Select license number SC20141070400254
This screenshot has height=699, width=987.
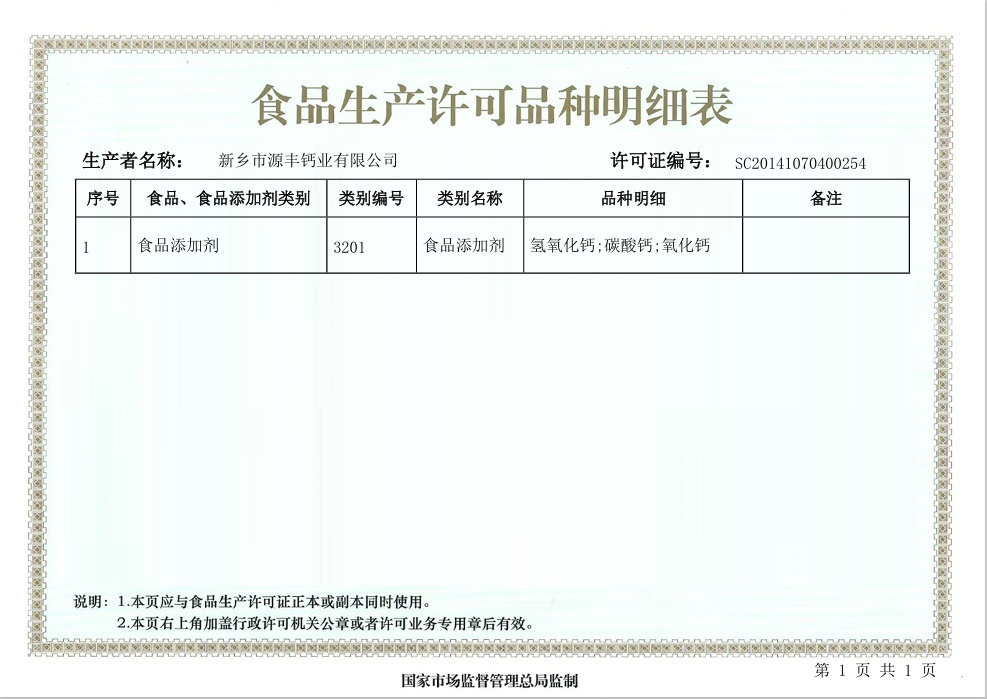click(x=800, y=164)
